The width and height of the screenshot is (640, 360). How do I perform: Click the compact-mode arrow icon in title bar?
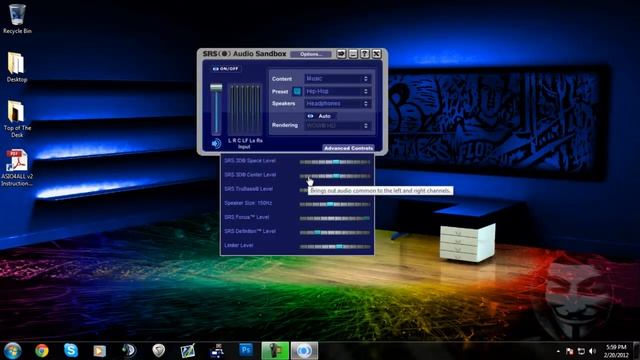coord(341,54)
